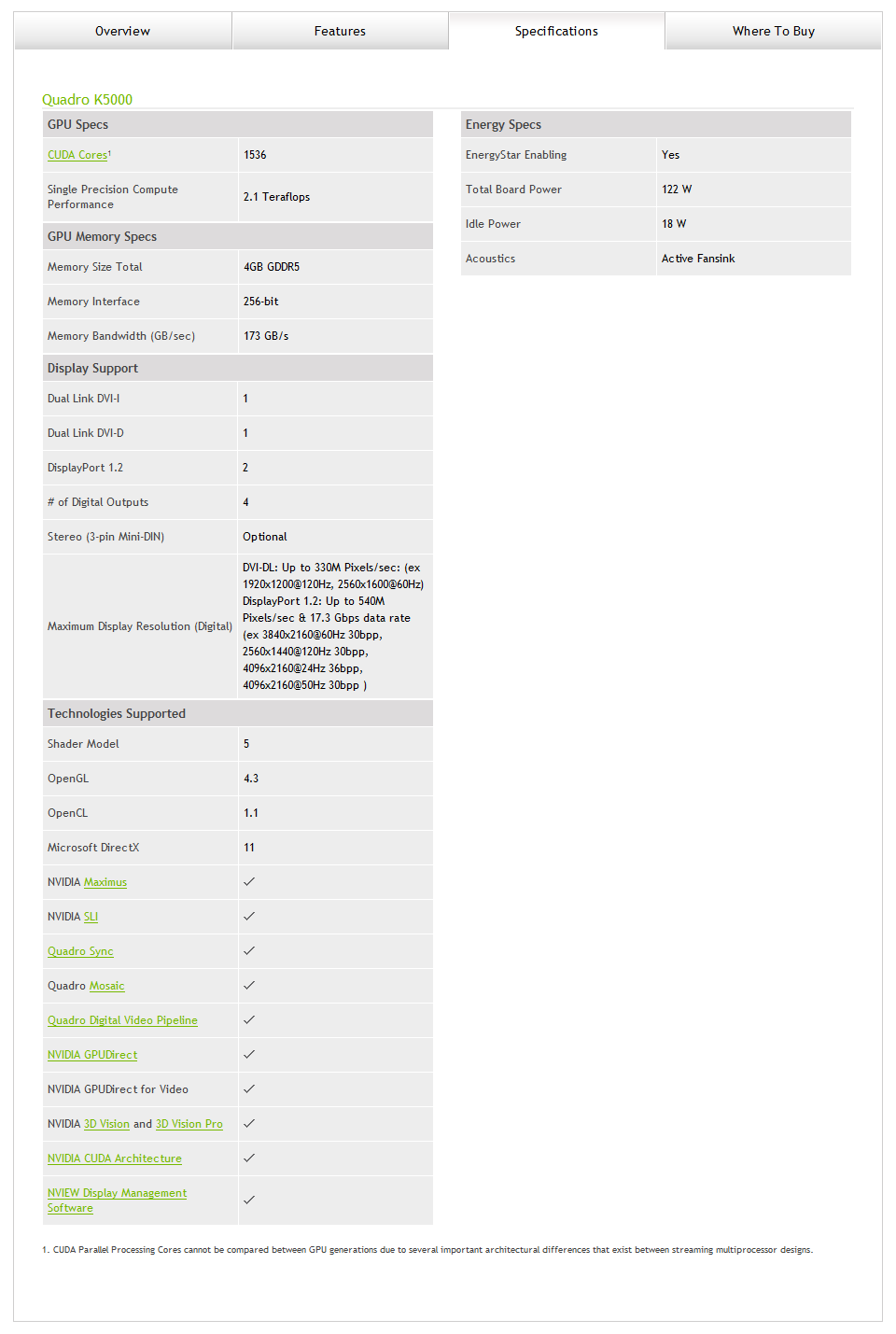The height and width of the screenshot is (1334, 896).
Task: Click the GPU Specs section header
Action: tap(78, 124)
